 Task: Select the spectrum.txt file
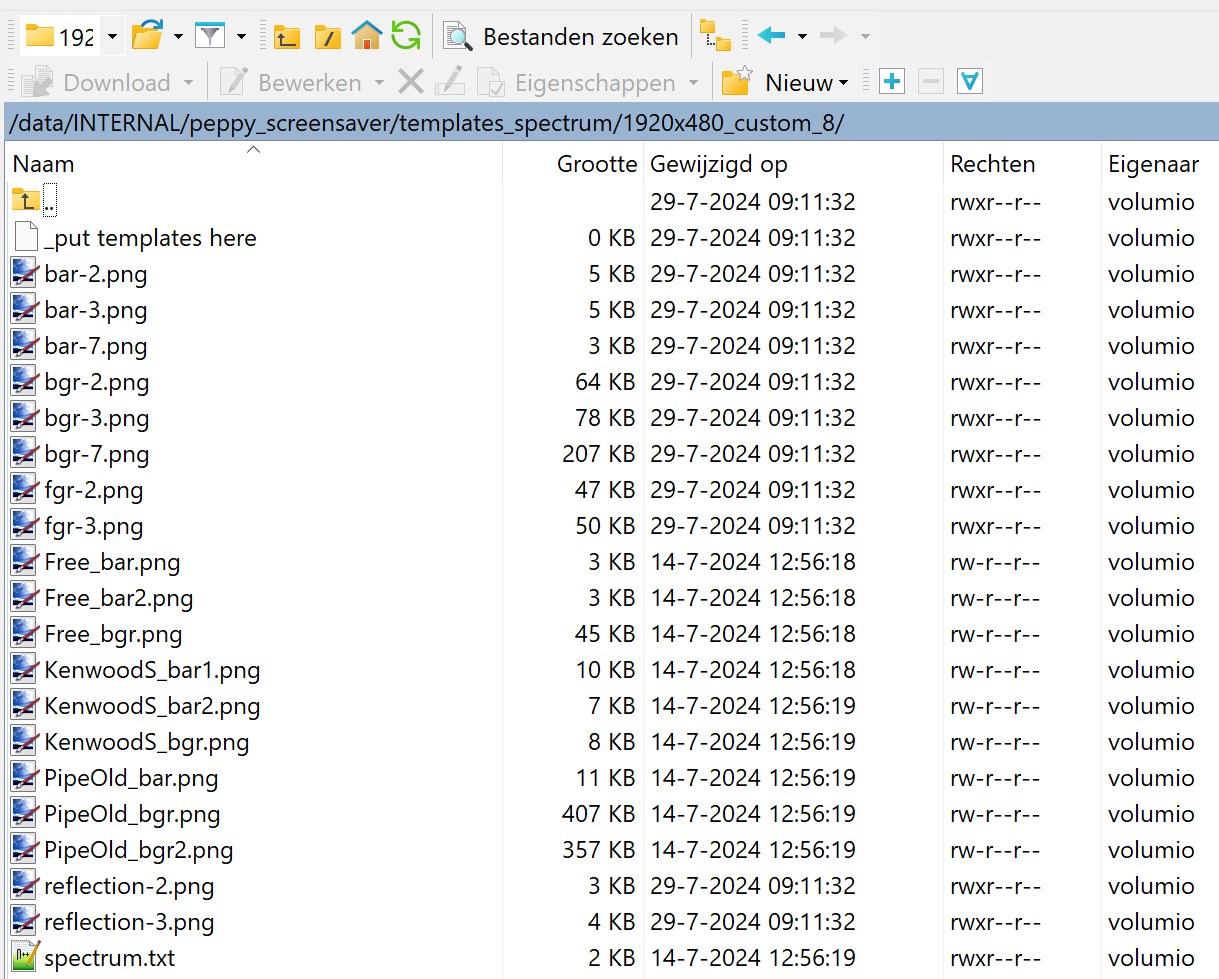click(110, 958)
